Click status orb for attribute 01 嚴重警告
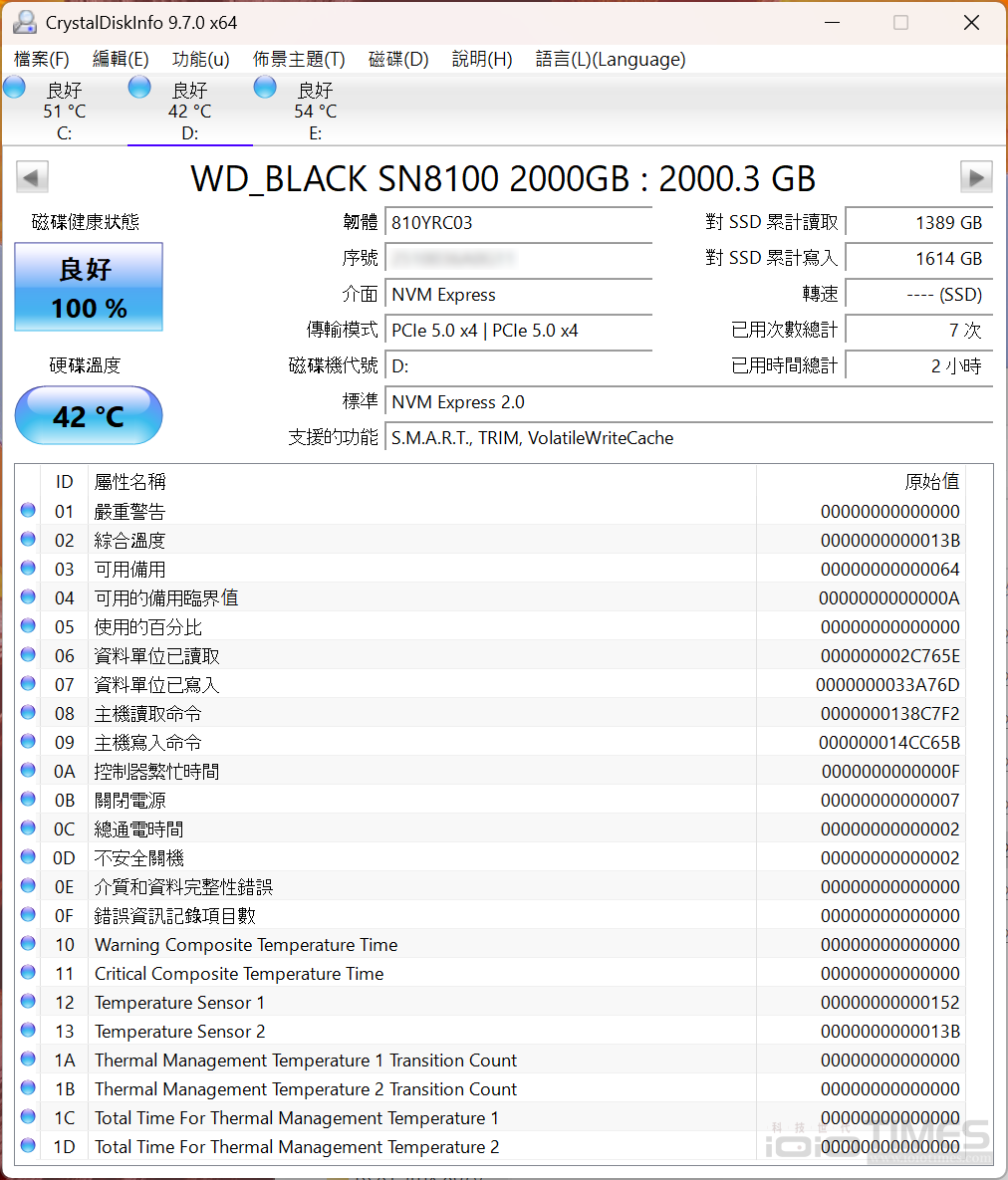1008x1180 pixels. (x=28, y=510)
